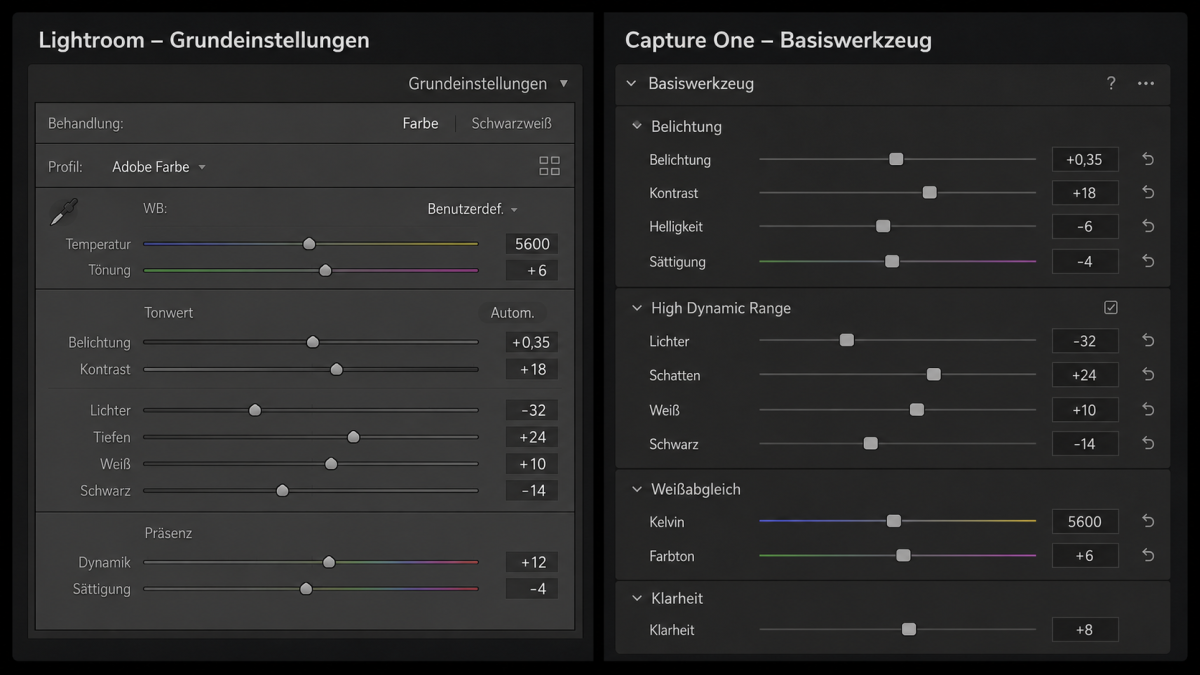Reset the Lichter value in Capture One
This screenshot has height=675, width=1200.
click(x=1148, y=341)
